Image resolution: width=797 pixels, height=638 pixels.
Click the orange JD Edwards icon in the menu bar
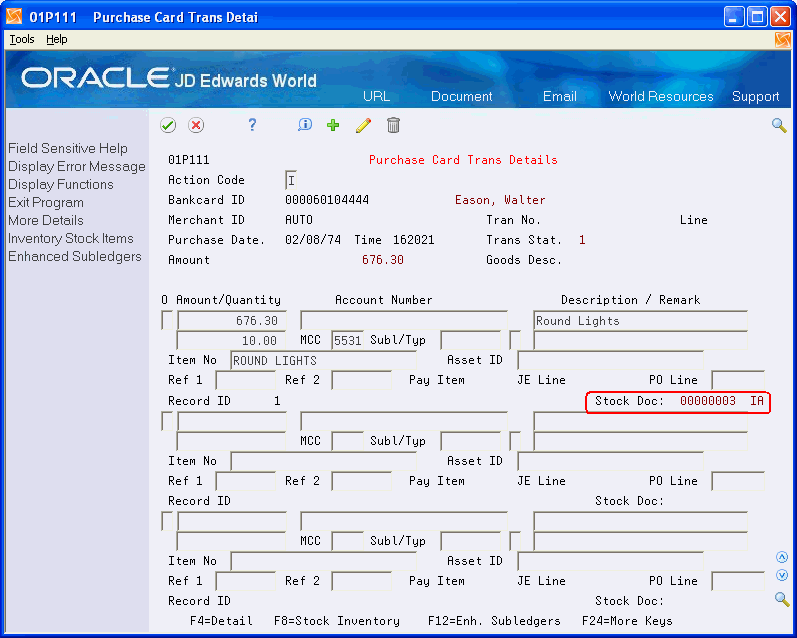click(x=783, y=40)
